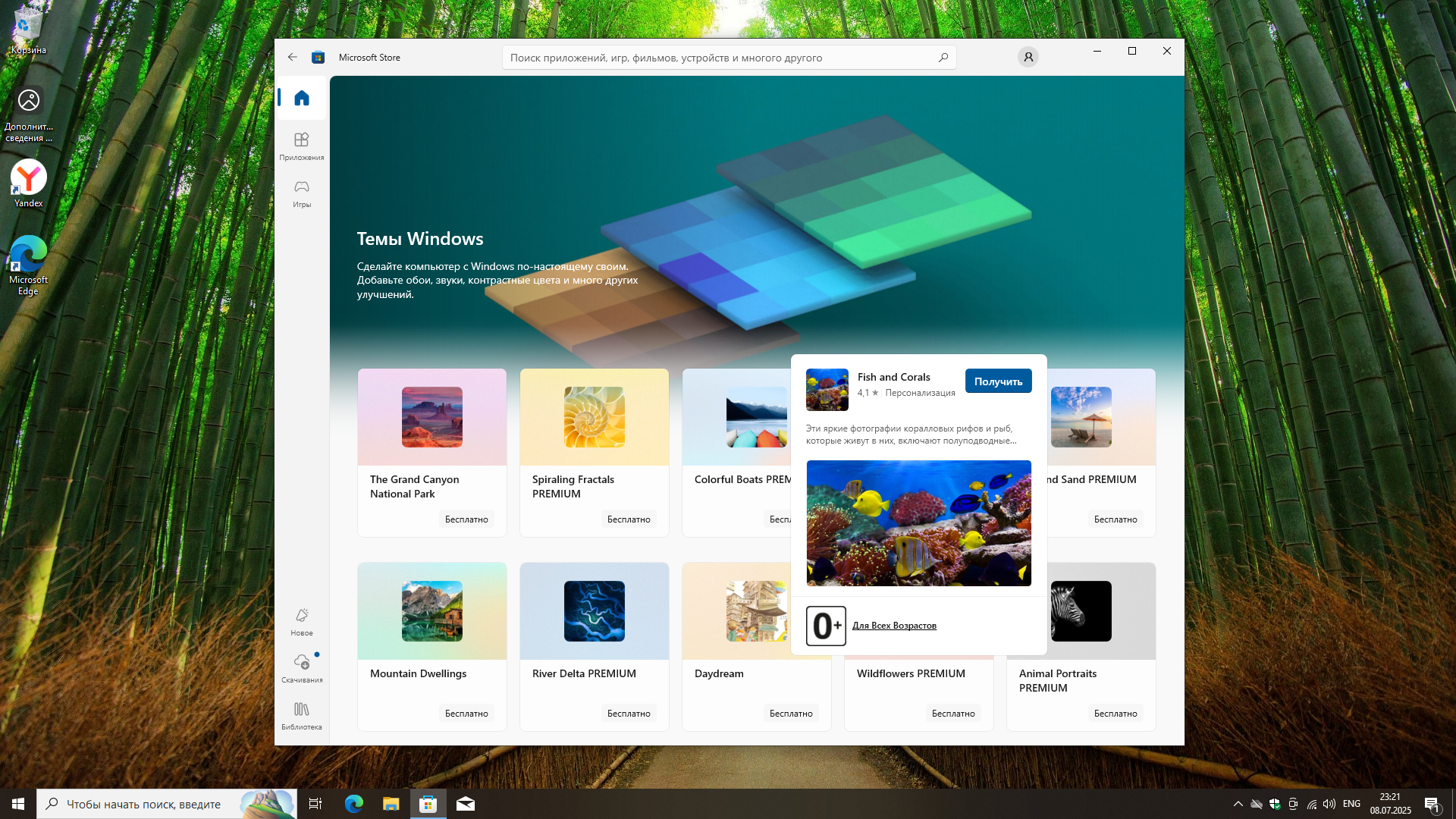Open the Скачивания (Downloads) page
This screenshot has height=819, width=1456.
coord(302,668)
